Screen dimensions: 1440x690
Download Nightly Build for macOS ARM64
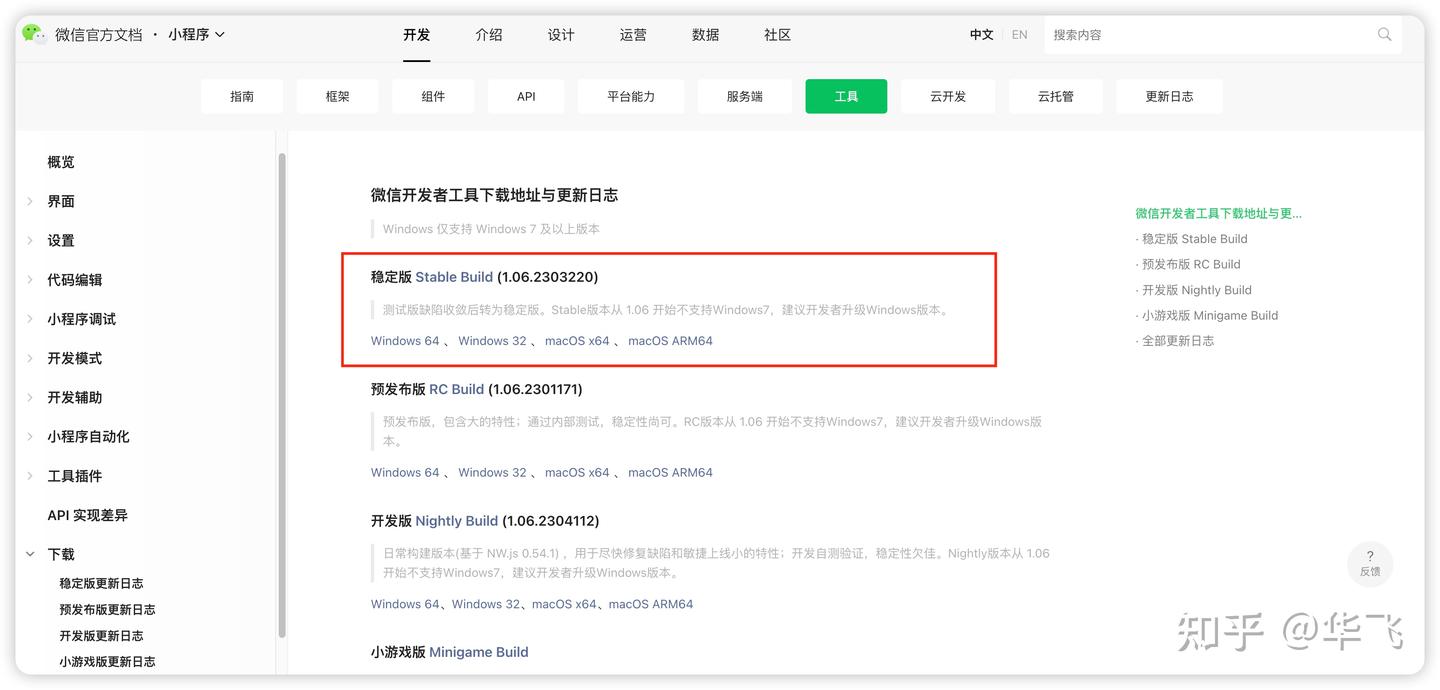(651, 604)
